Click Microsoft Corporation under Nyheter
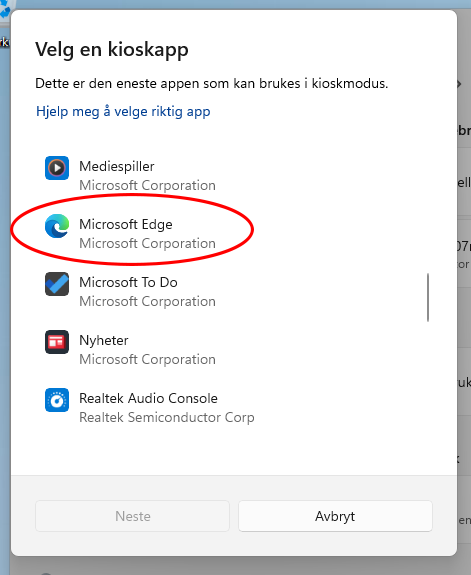 coord(147,359)
